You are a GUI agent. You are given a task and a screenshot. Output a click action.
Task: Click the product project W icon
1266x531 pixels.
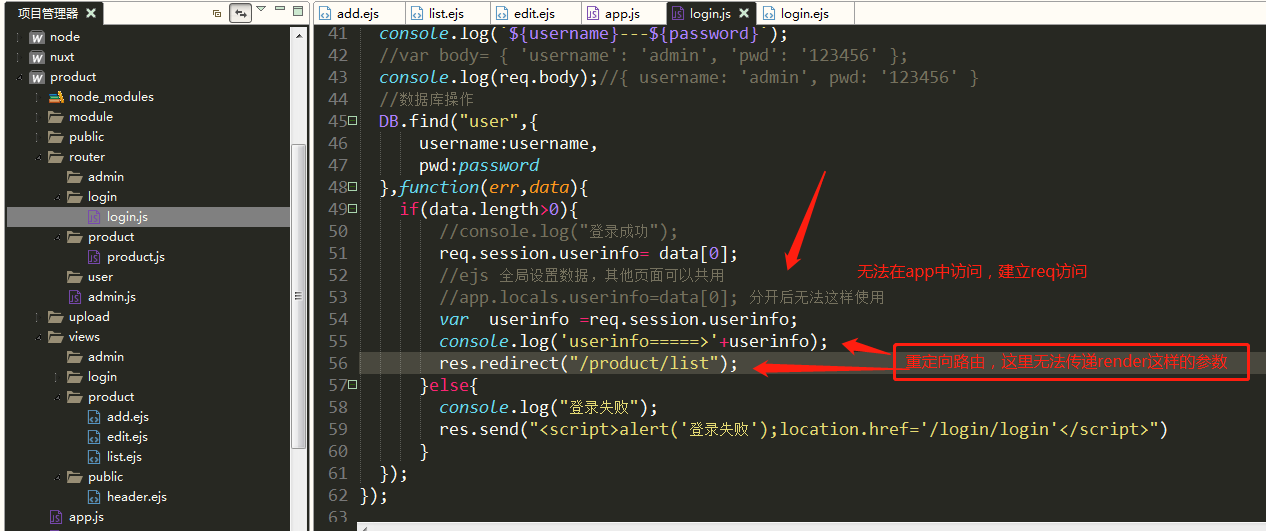click(x=37, y=77)
